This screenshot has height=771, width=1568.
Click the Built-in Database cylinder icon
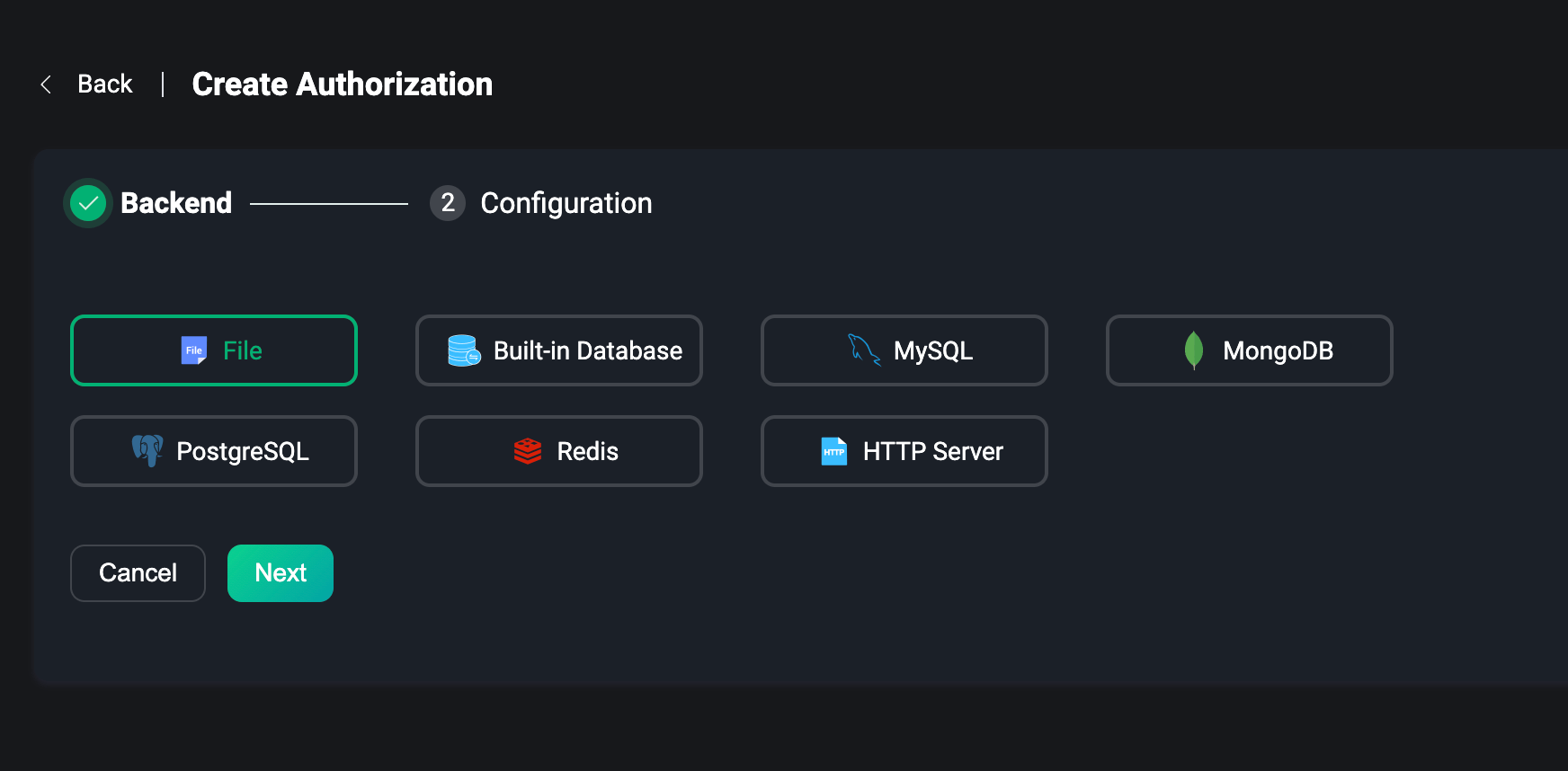(464, 350)
